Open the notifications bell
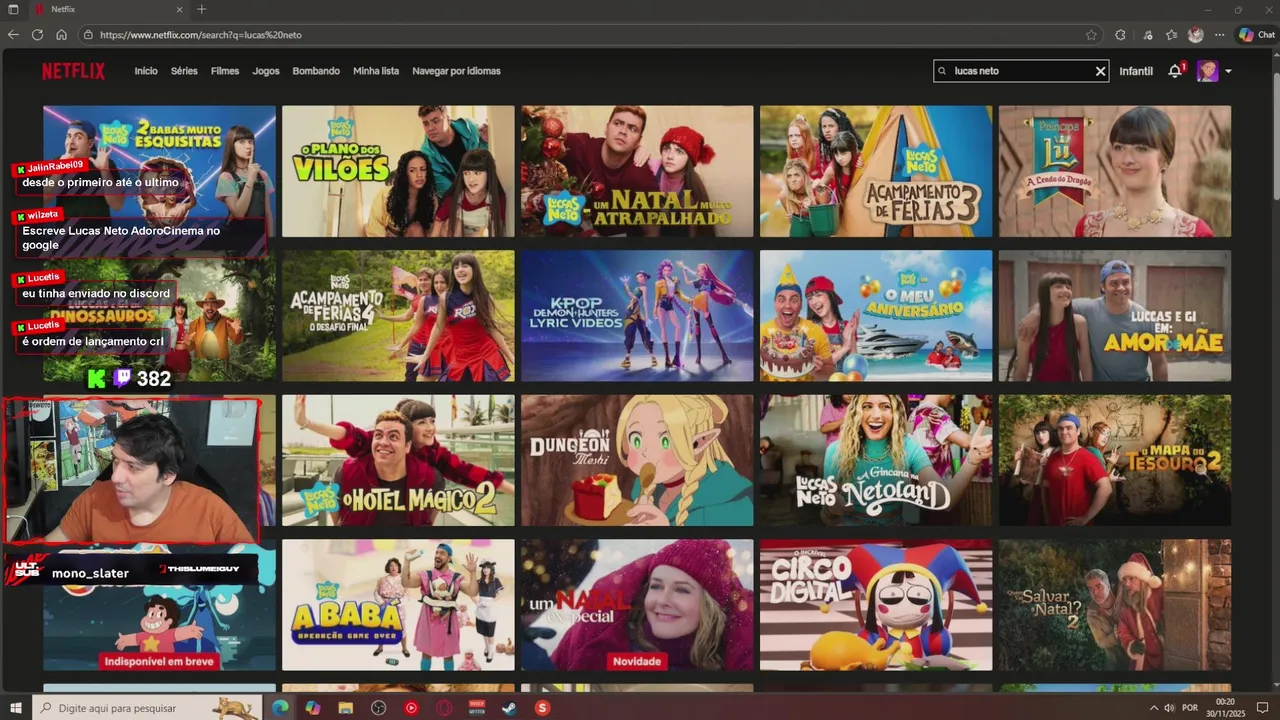Viewport: 1280px width, 720px height. 1175,71
